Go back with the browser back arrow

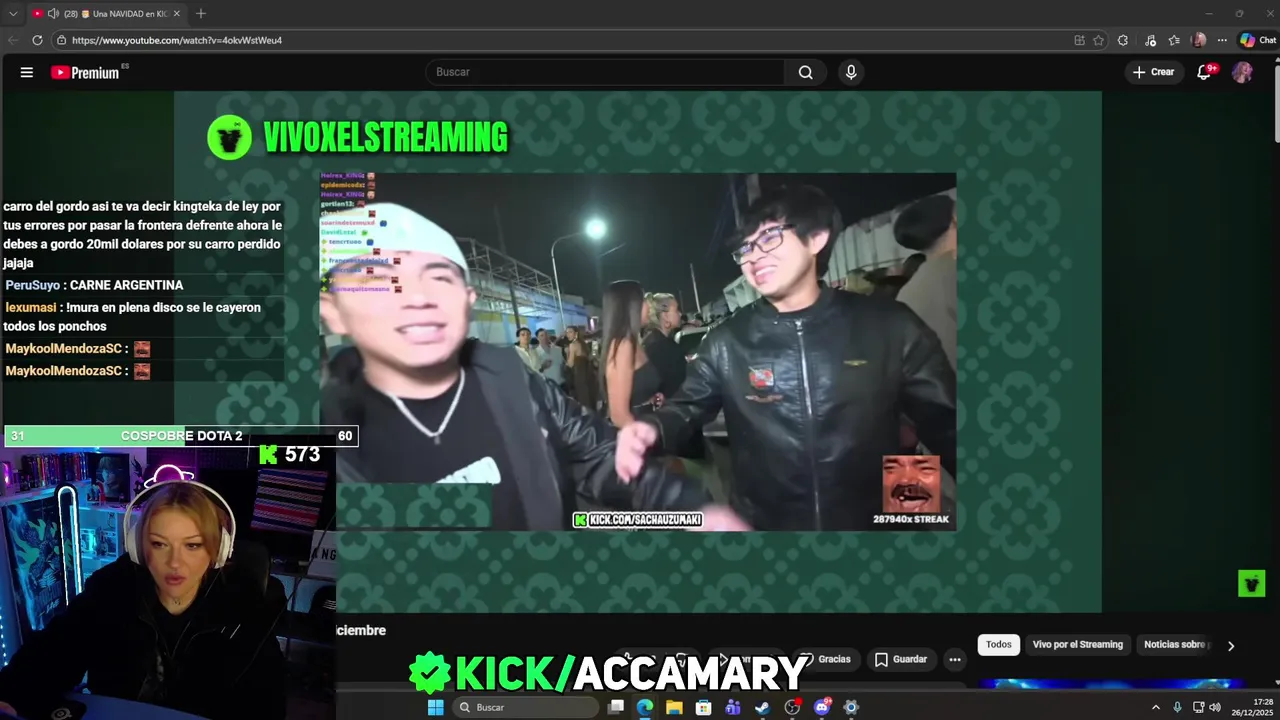pyautogui.click(x=13, y=40)
